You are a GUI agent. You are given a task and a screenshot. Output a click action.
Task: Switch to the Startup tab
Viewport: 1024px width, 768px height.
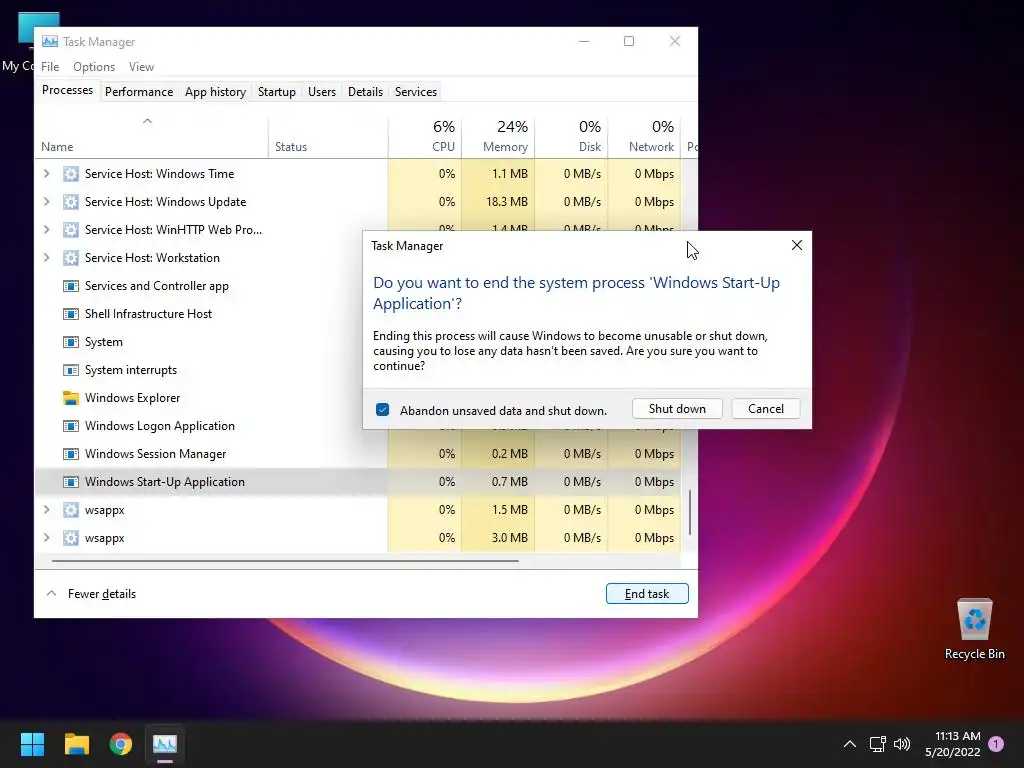pos(277,92)
